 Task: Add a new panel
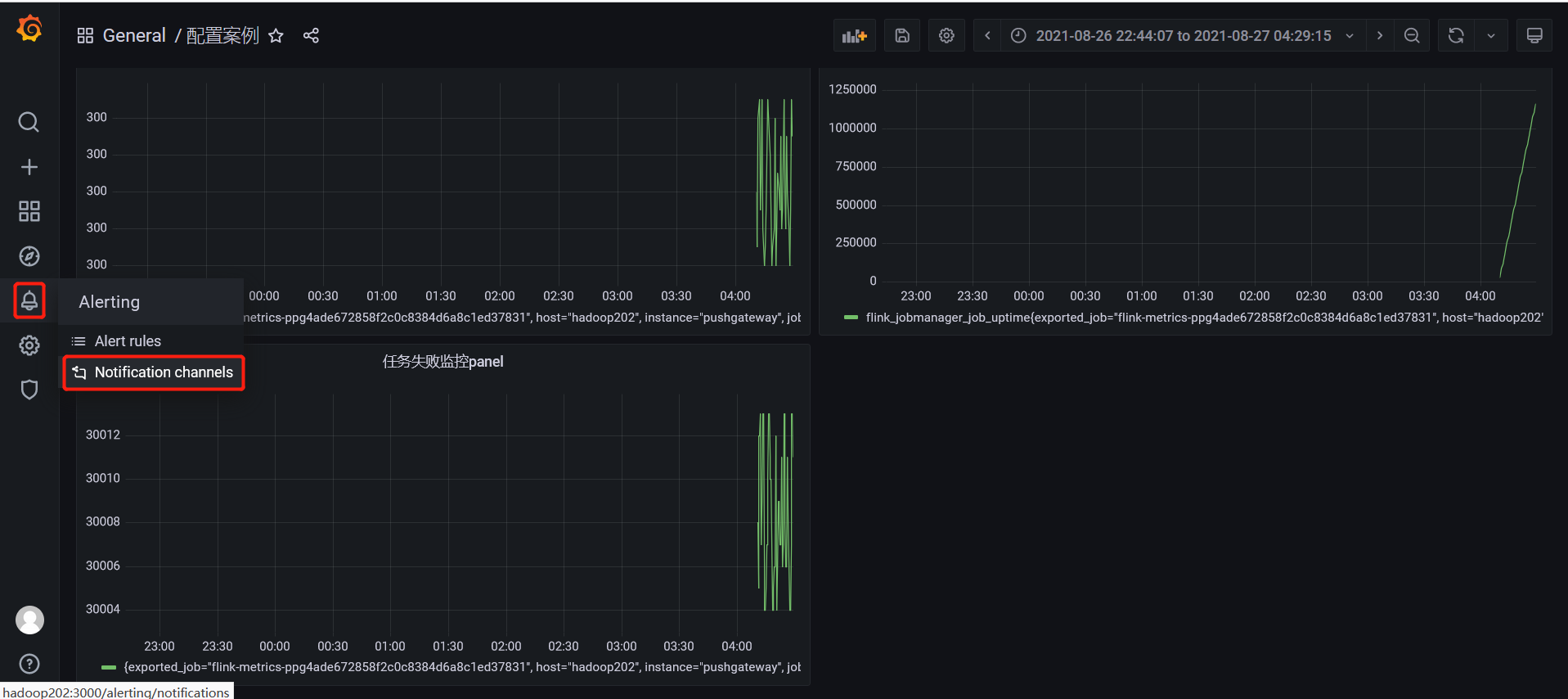pos(855,35)
